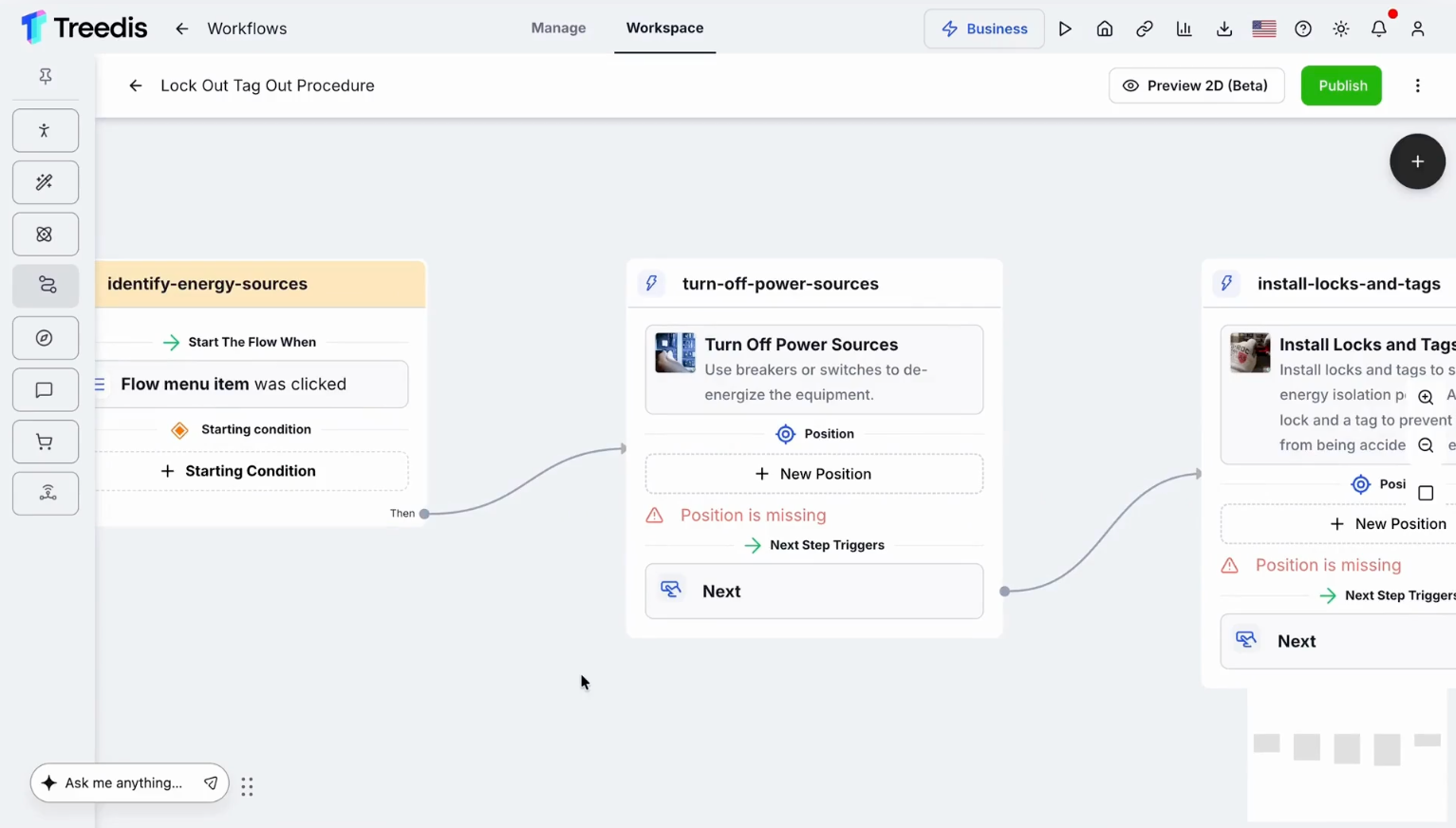1456x828 pixels.
Task: Change language via US flag icon
Action: [x=1264, y=28]
